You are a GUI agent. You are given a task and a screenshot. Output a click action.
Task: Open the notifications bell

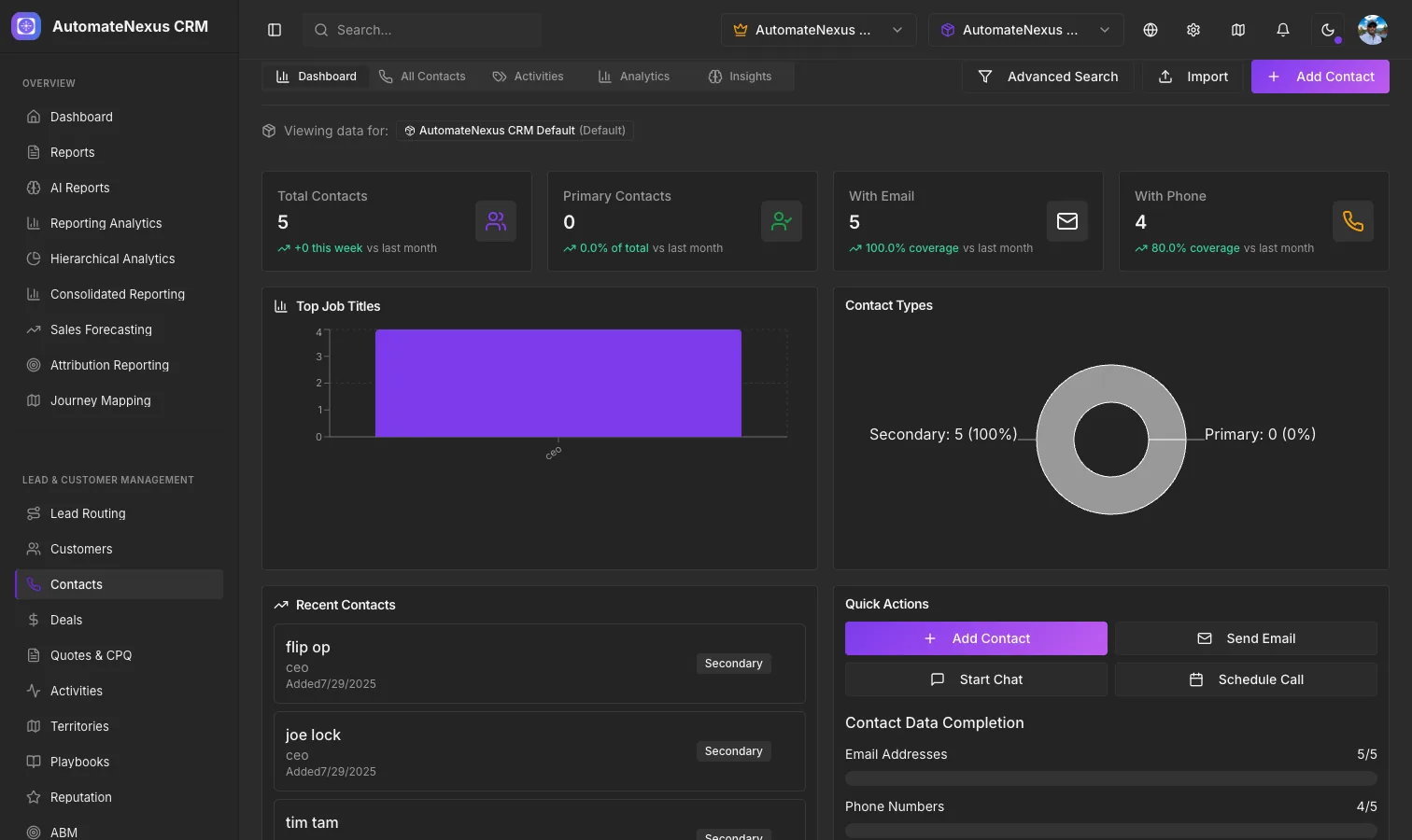point(1283,30)
